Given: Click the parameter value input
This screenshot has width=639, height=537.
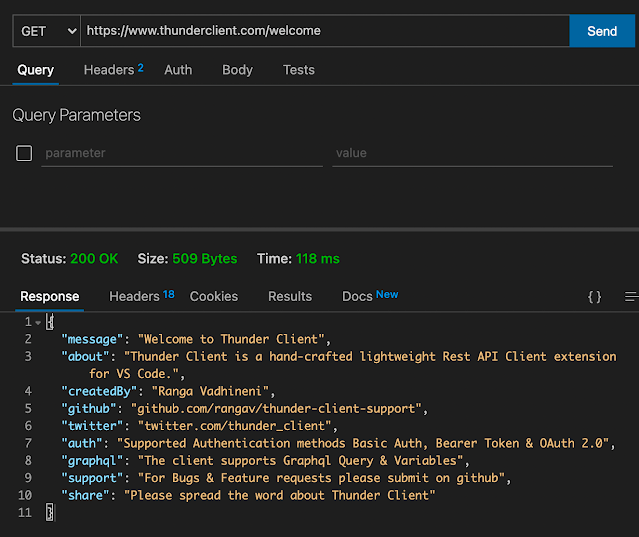Looking at the screenshot, I should 472,153.
